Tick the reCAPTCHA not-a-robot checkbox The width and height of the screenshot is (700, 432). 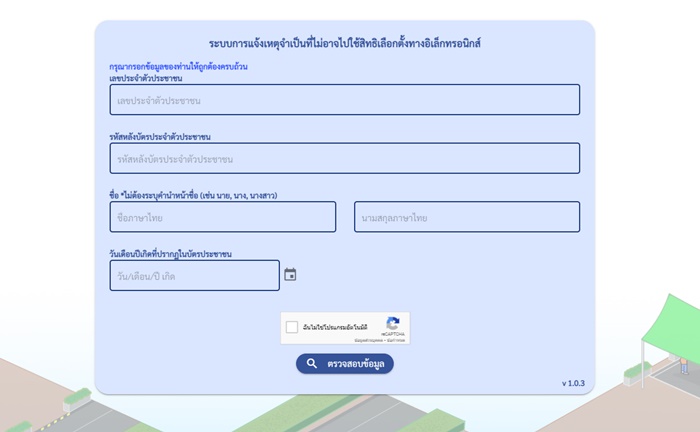pos(292,327)
